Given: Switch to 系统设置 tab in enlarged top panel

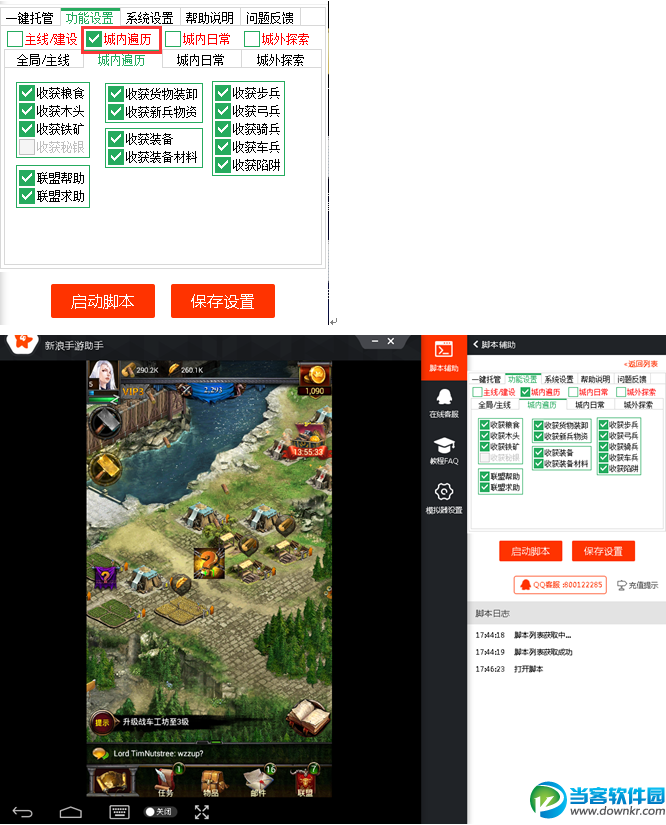Looking at the screenshot, I should tap(149, 18).
